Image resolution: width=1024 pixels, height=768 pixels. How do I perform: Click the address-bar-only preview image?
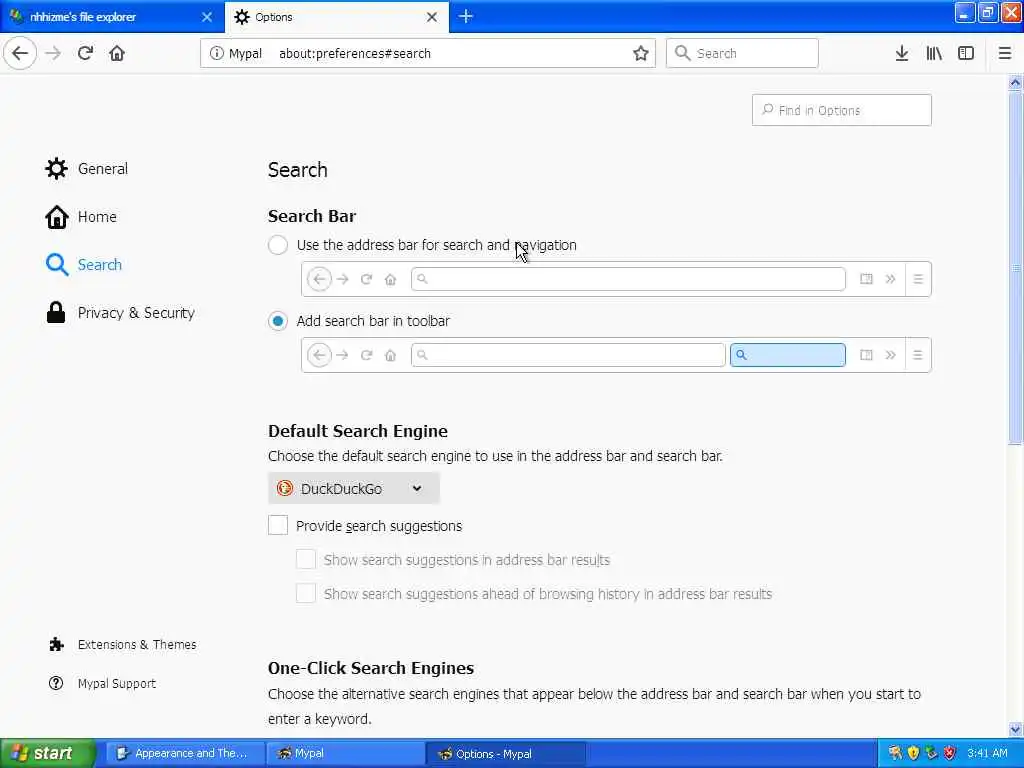point(616,279)
